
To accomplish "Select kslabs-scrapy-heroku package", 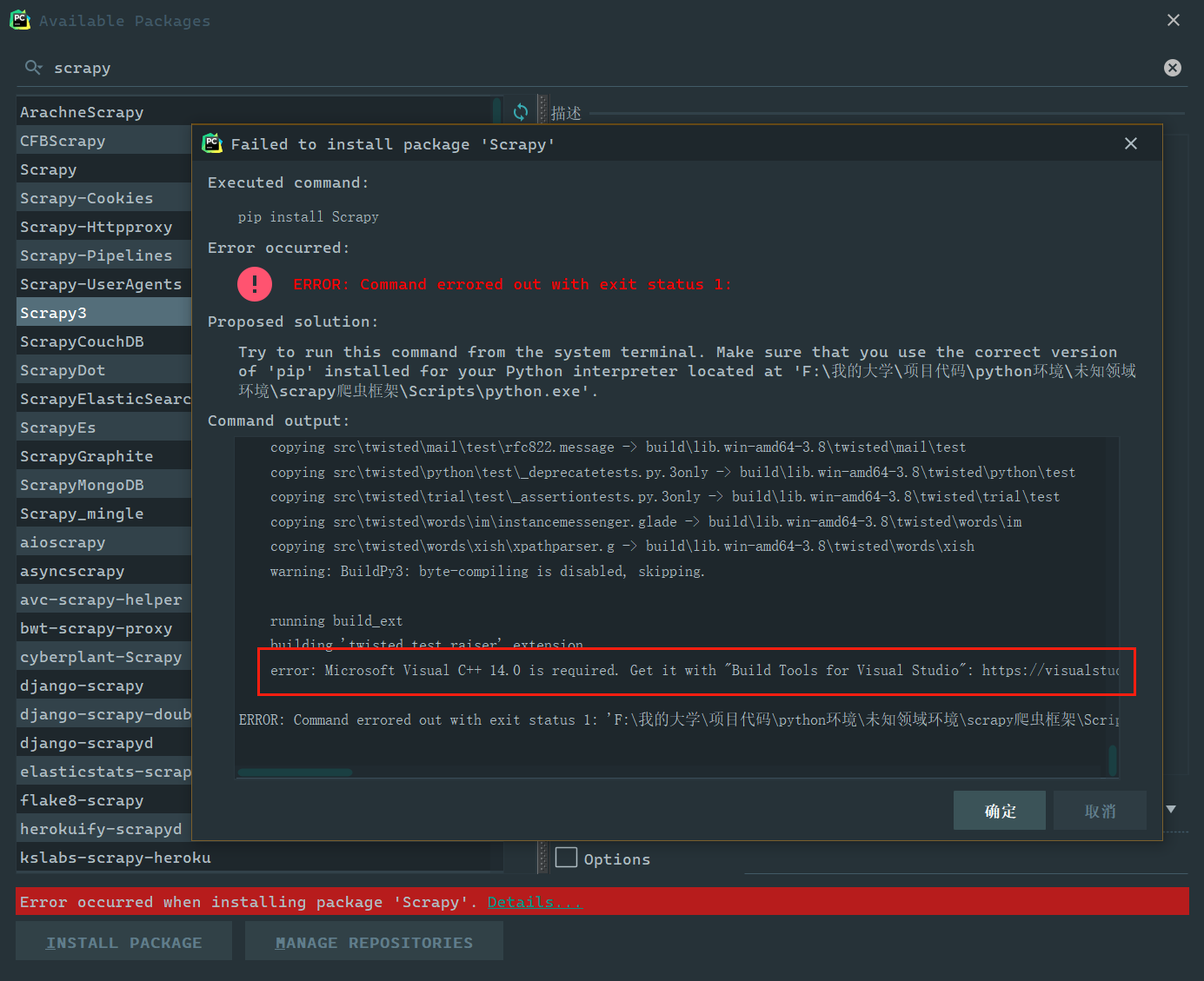I will click(259, 858).
